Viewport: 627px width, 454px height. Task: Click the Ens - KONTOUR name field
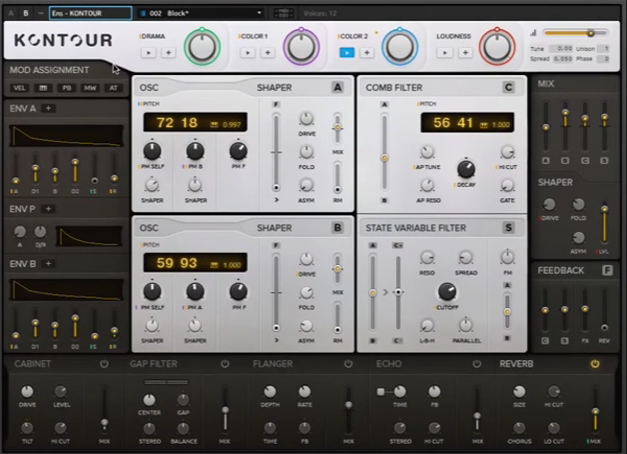coord(90,13)
